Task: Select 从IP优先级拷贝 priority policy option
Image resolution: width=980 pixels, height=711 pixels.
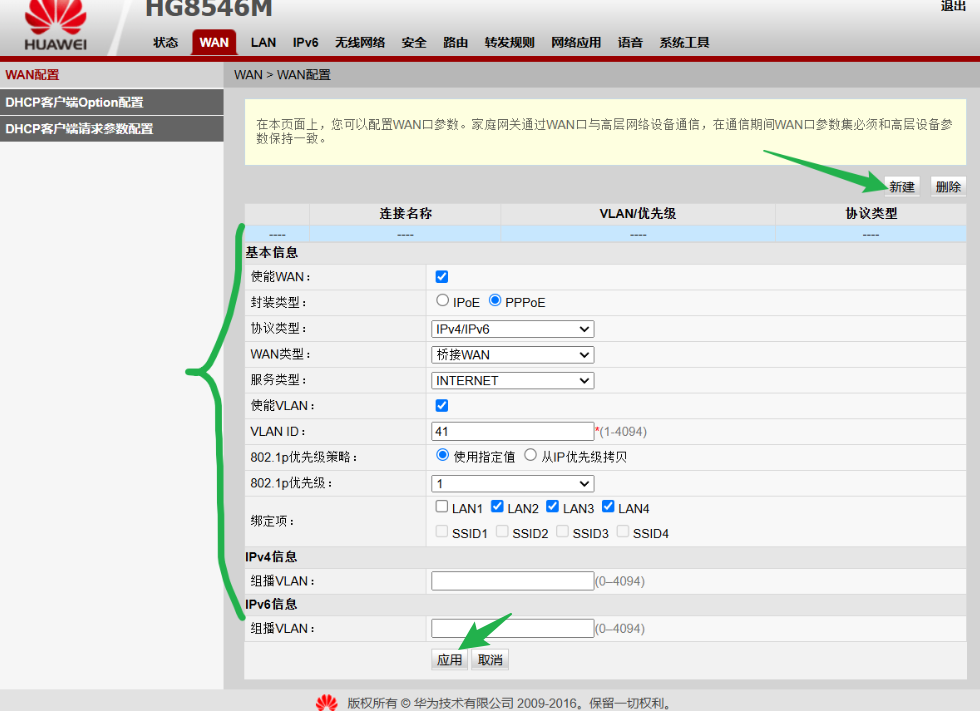Action: pyautogui.click(x=531, y=455)
